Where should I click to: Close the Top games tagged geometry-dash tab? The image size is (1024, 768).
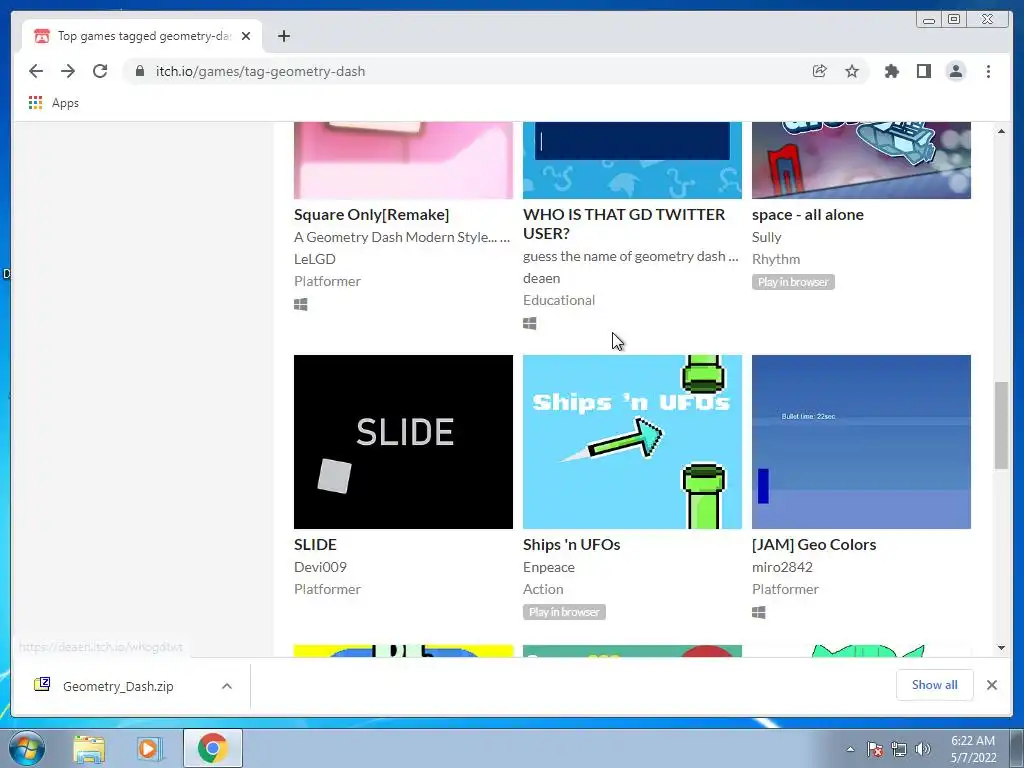point(246,36)
